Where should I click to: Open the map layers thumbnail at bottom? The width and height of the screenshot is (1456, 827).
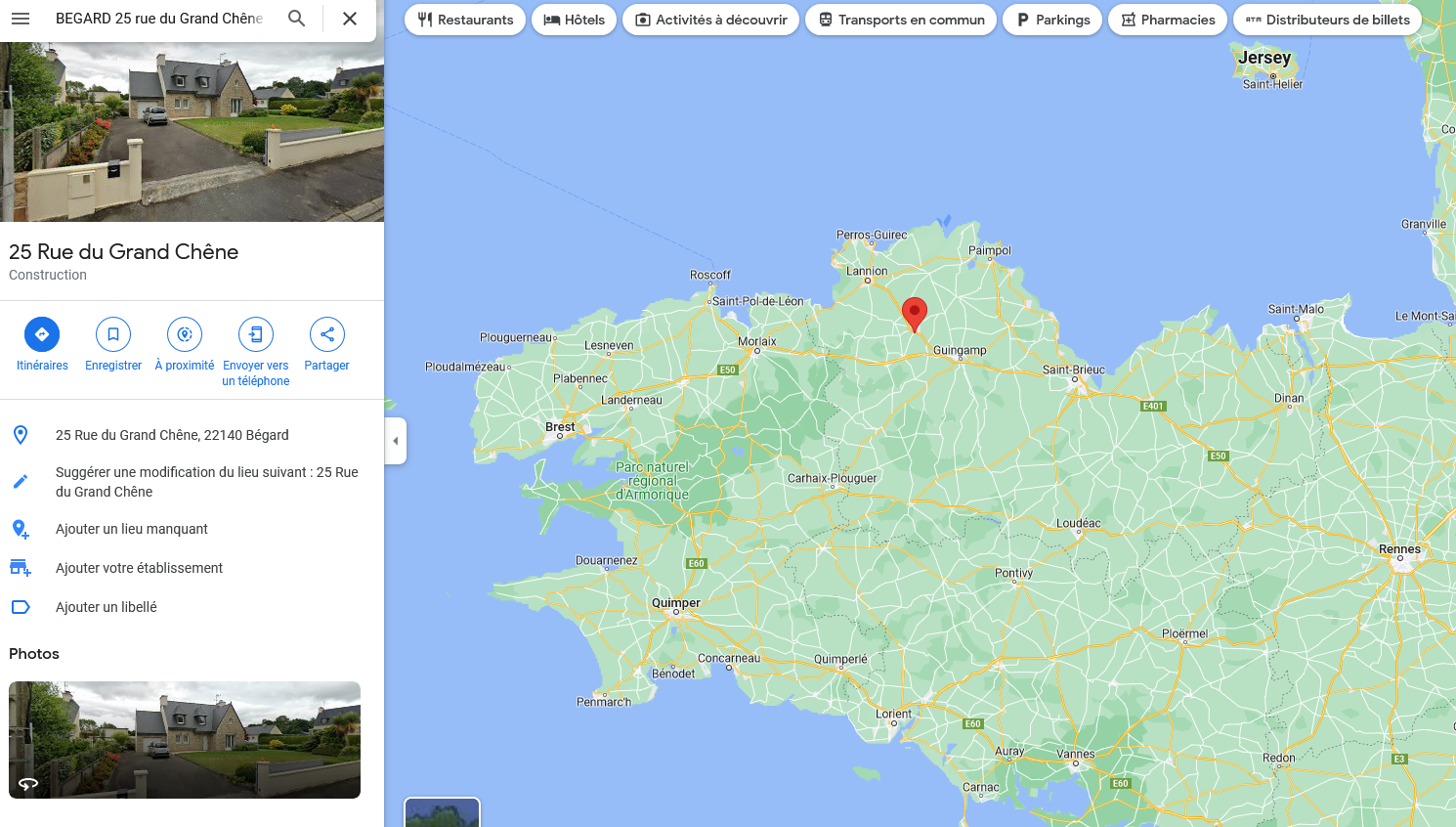tap(443, 813)
